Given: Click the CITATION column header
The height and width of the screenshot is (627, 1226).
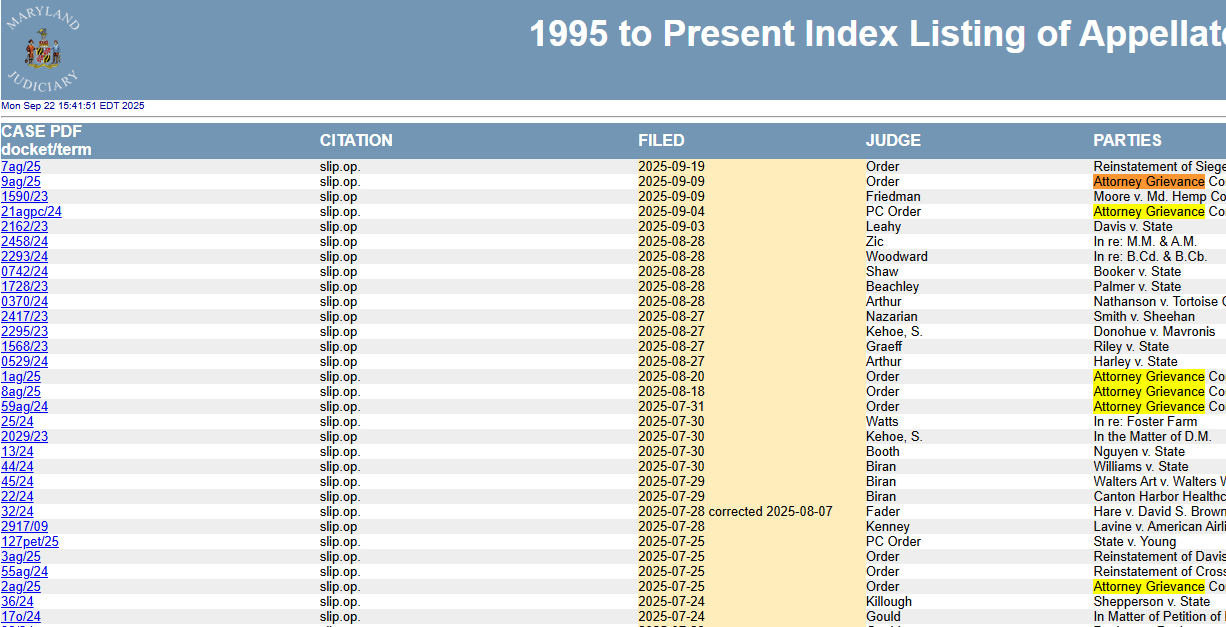Looking at the screenshot, I should tap(356, 141).
